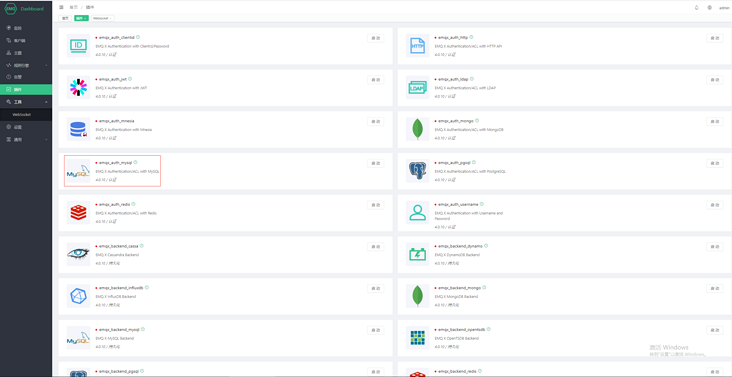Expand the rule engine sidebar submenu
The image size is (732, 377).
(x=46, y=65)
